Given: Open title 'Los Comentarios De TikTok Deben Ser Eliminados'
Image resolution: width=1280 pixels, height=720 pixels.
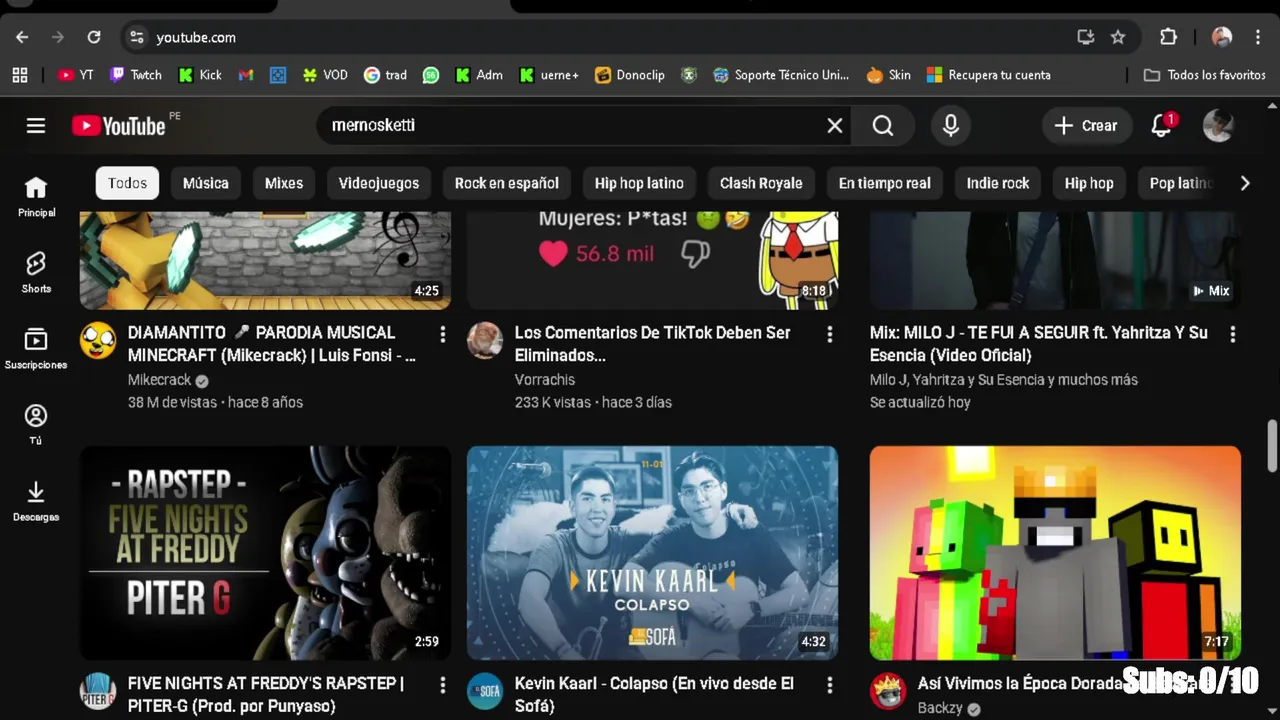Looking at the screenshot, I should 652,343.
